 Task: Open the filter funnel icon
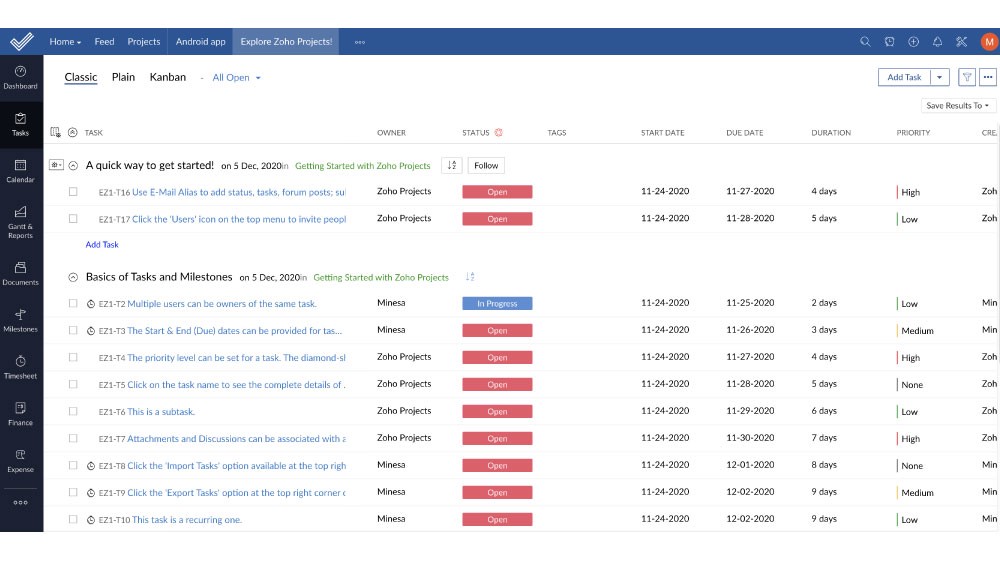967,77
